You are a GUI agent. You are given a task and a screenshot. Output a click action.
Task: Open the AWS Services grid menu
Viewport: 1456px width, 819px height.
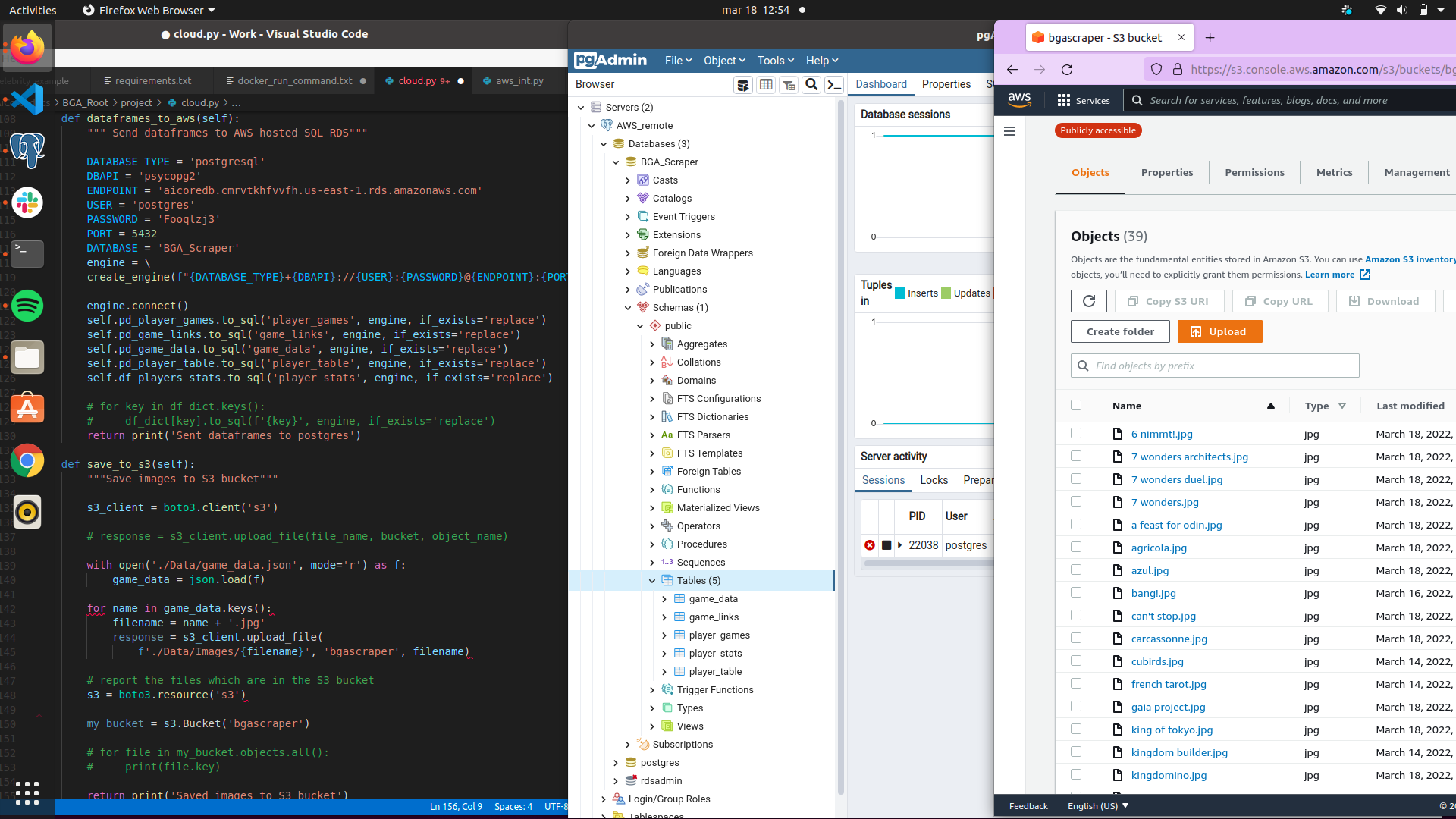click(x=1064, y=100)
